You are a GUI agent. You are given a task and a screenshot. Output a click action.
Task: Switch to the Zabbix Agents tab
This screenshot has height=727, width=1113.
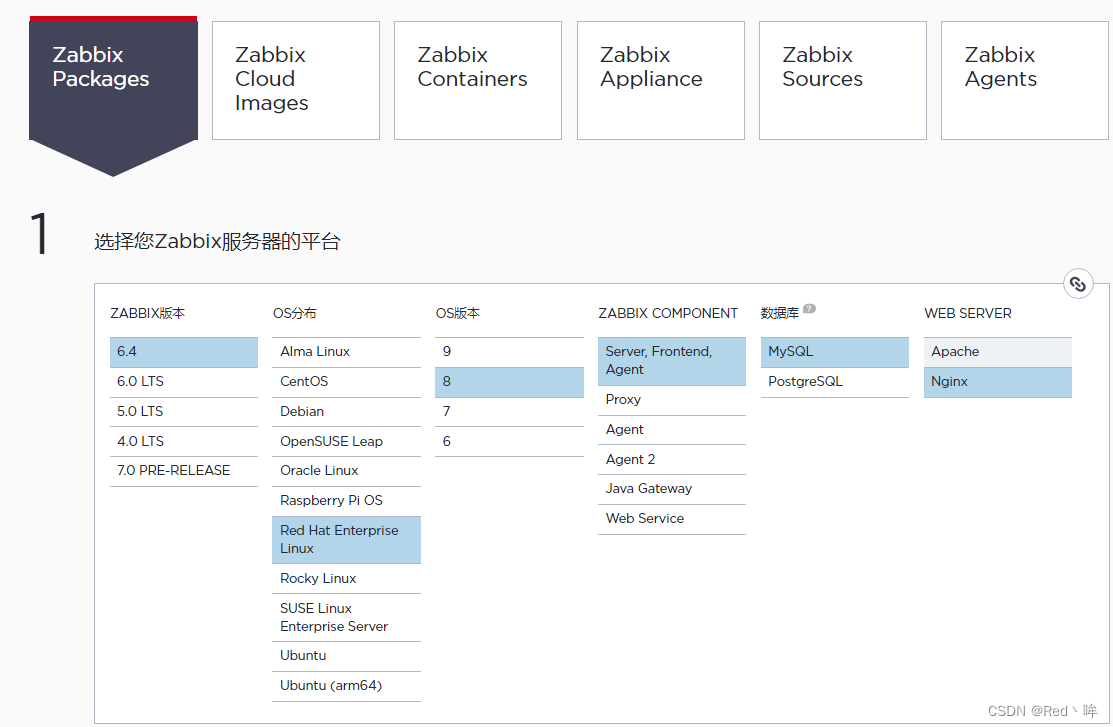click(x=1024, y=80)
